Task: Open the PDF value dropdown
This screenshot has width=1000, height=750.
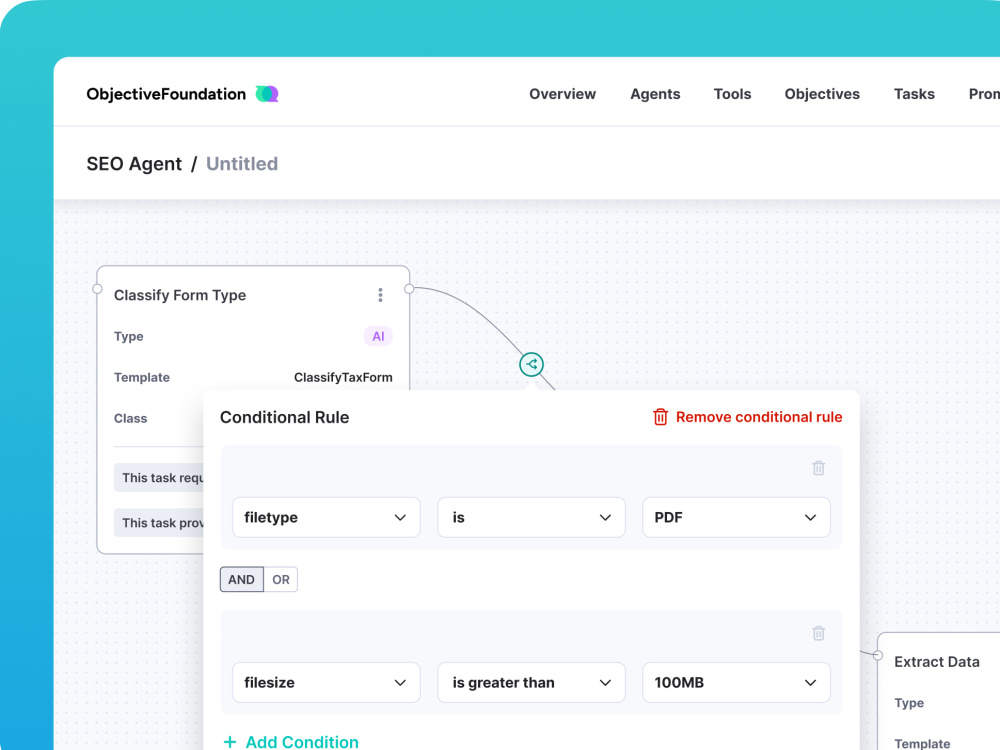Action: coord(736,517)
